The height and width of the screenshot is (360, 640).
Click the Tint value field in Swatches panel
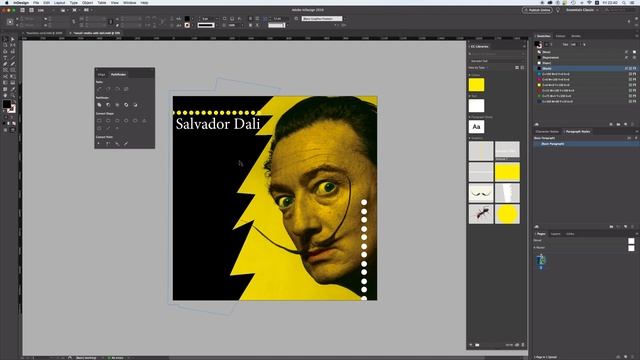[x=574, y=44]
